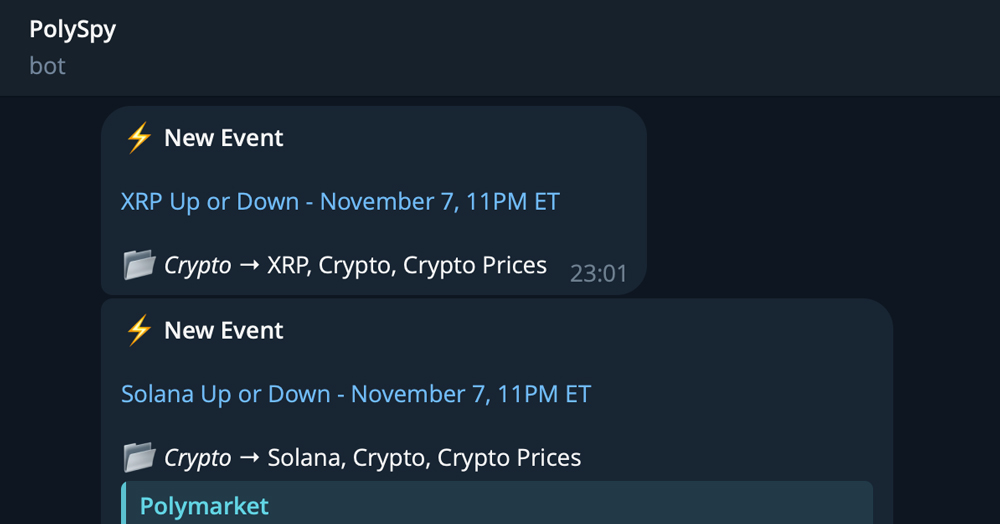Click the italic Crypto category in the XRP message
The width and height of the screenshot is (1000, 524).
coord(197,266)
